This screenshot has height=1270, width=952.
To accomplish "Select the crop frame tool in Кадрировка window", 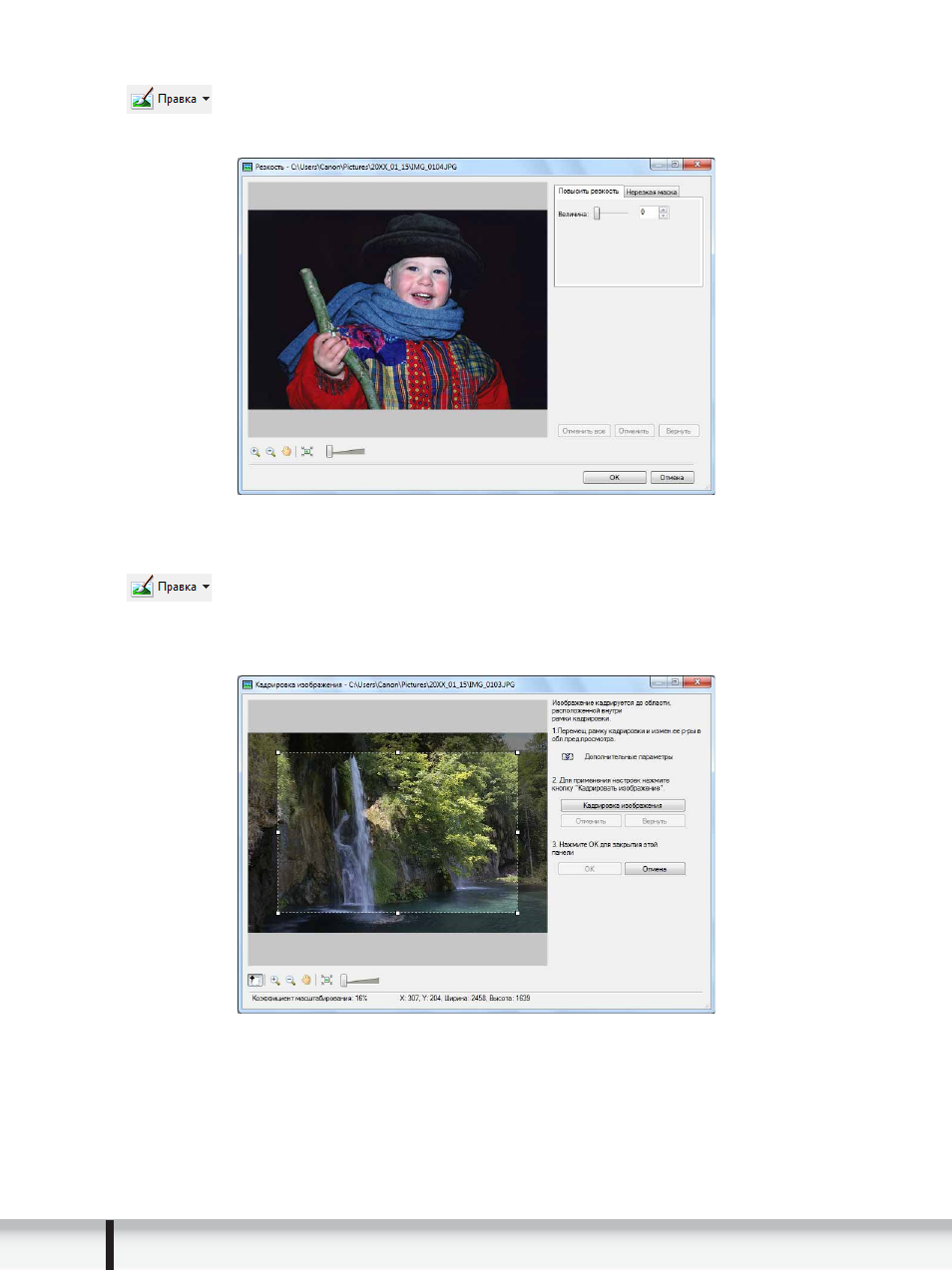I will pyautogui.click(x=255, y=981).
